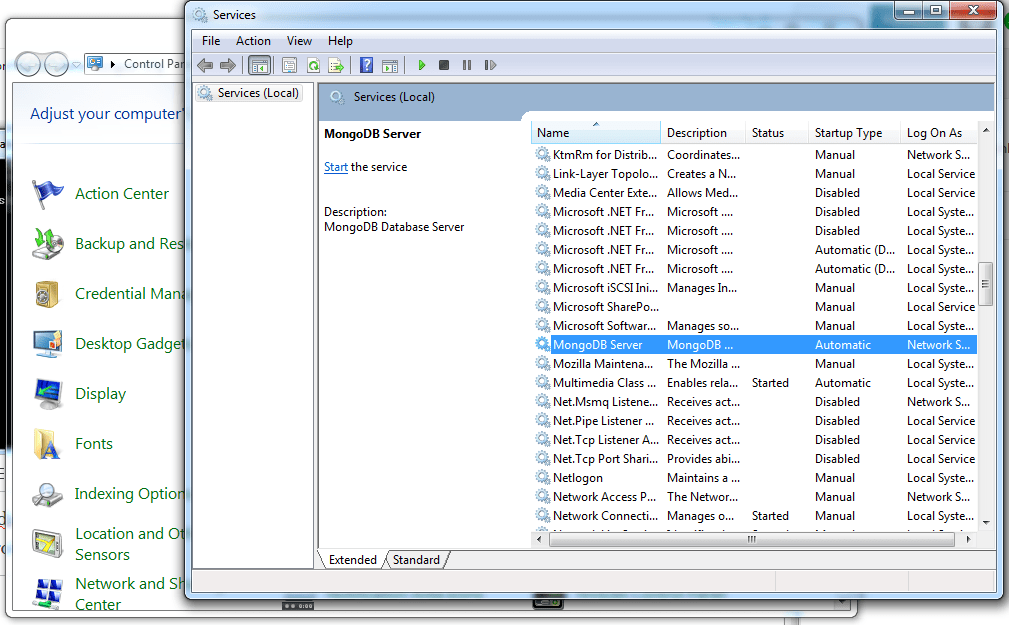Click the Start the service link
This screenshot has height=625, width=1009.
pyautogui.click(x=335, y=167)
